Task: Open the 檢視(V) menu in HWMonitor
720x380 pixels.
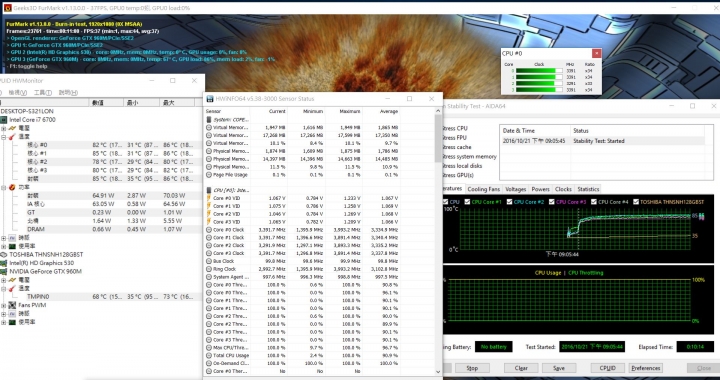Action: (18, 93)
